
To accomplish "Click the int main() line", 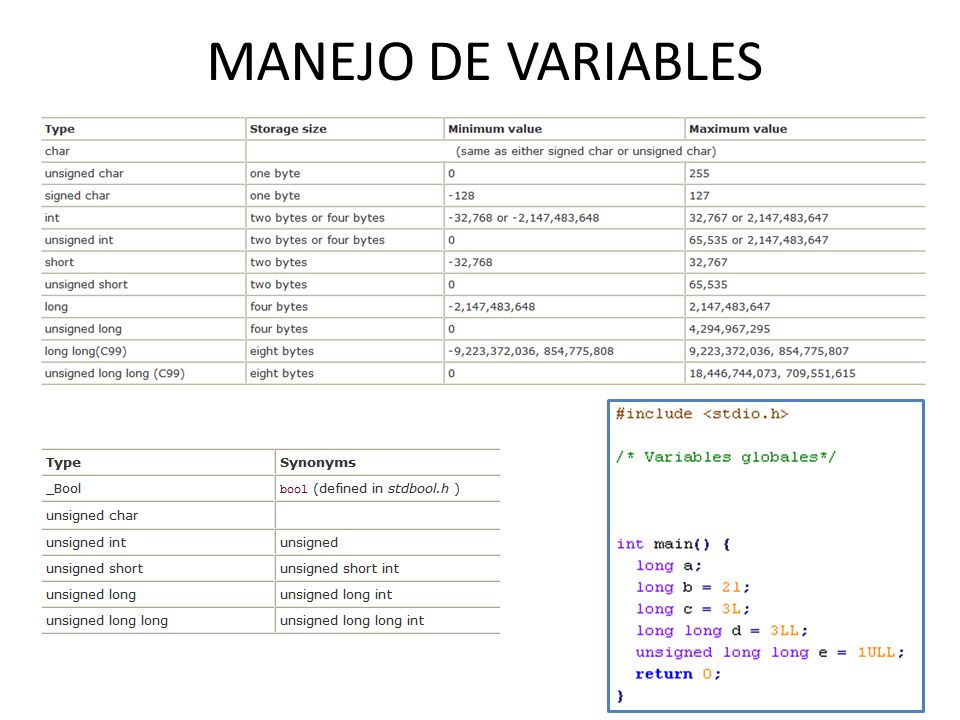I will (673, 544).
